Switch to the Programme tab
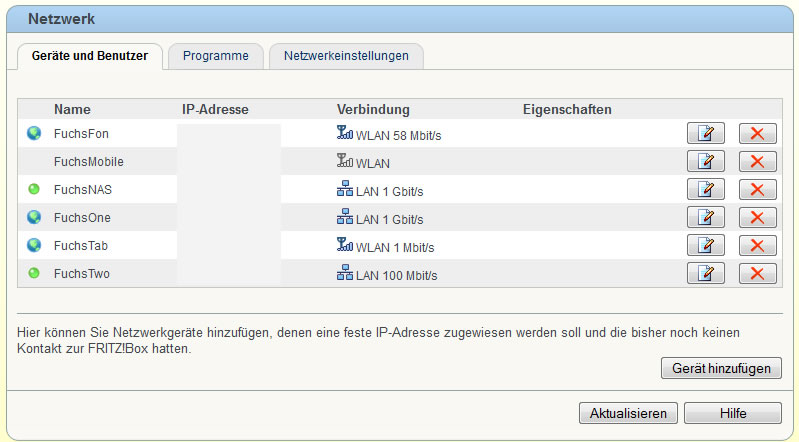This screenshot has width=799, height=442. 215,56
